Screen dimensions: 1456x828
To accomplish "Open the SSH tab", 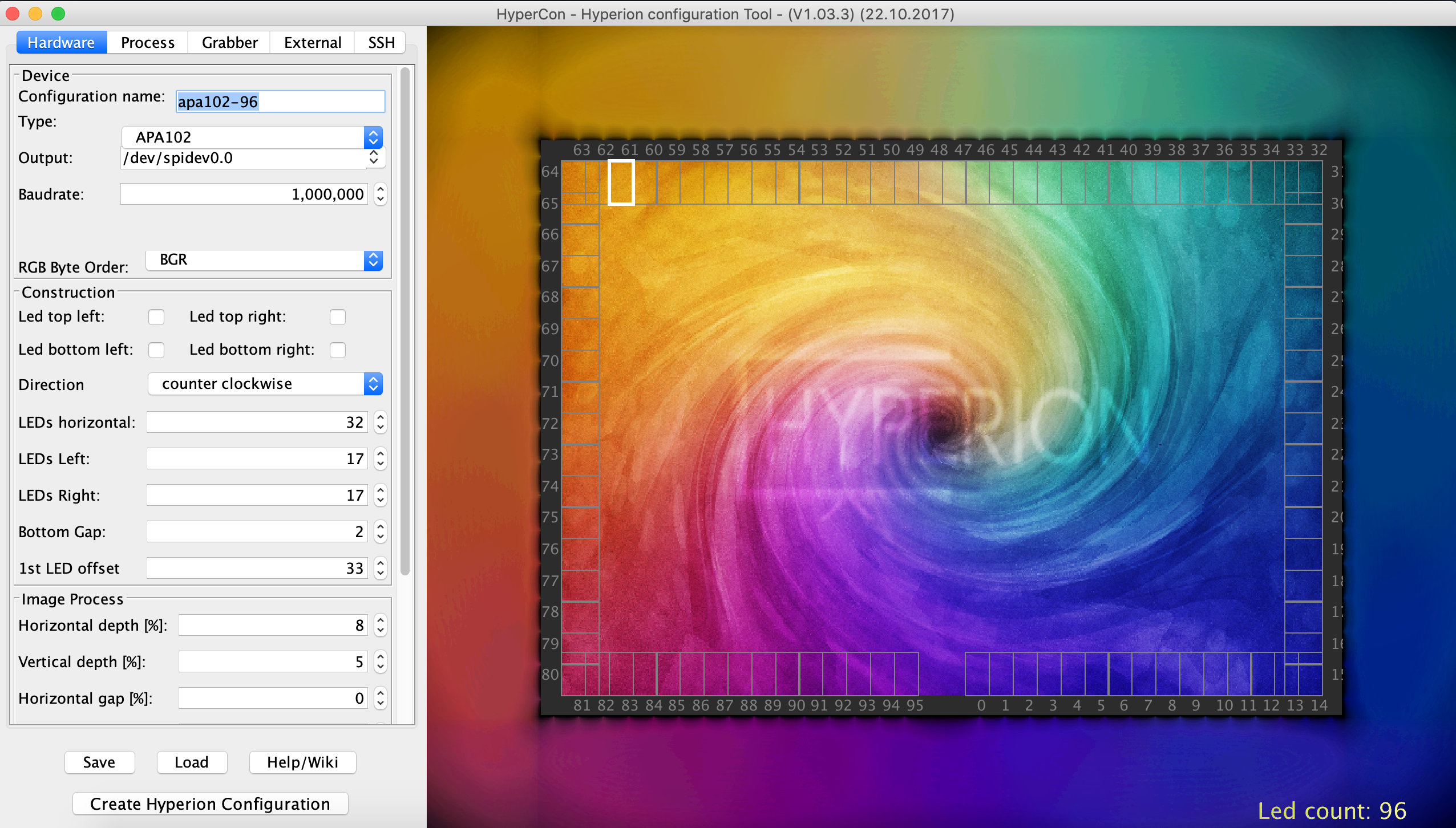I will click(381, 43).
